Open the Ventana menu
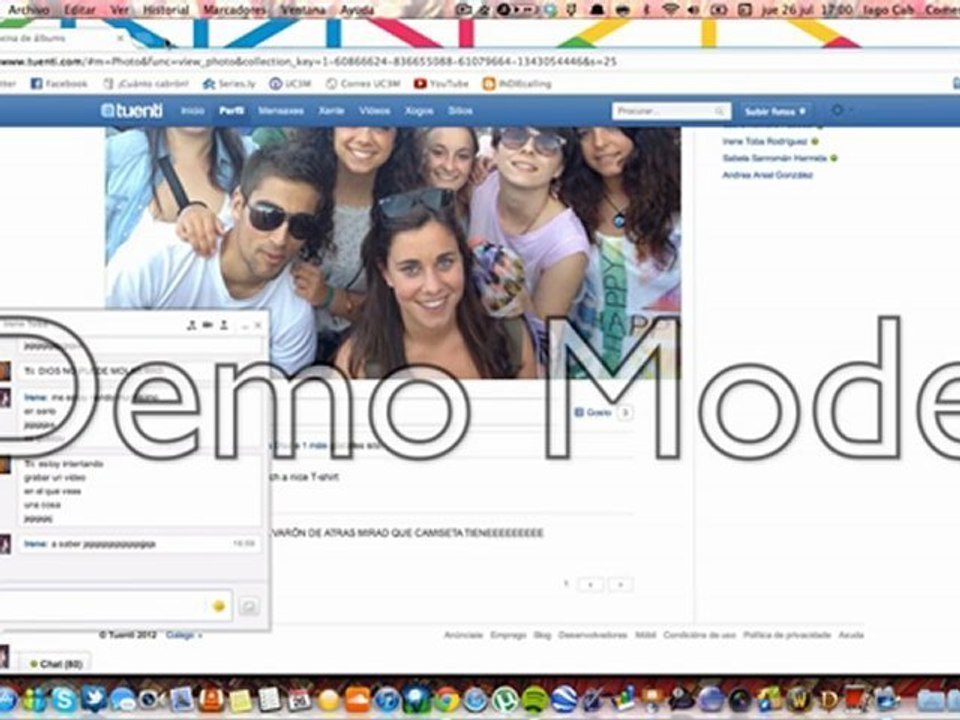This screenshot has height=720, width=960. pos(303,10)
